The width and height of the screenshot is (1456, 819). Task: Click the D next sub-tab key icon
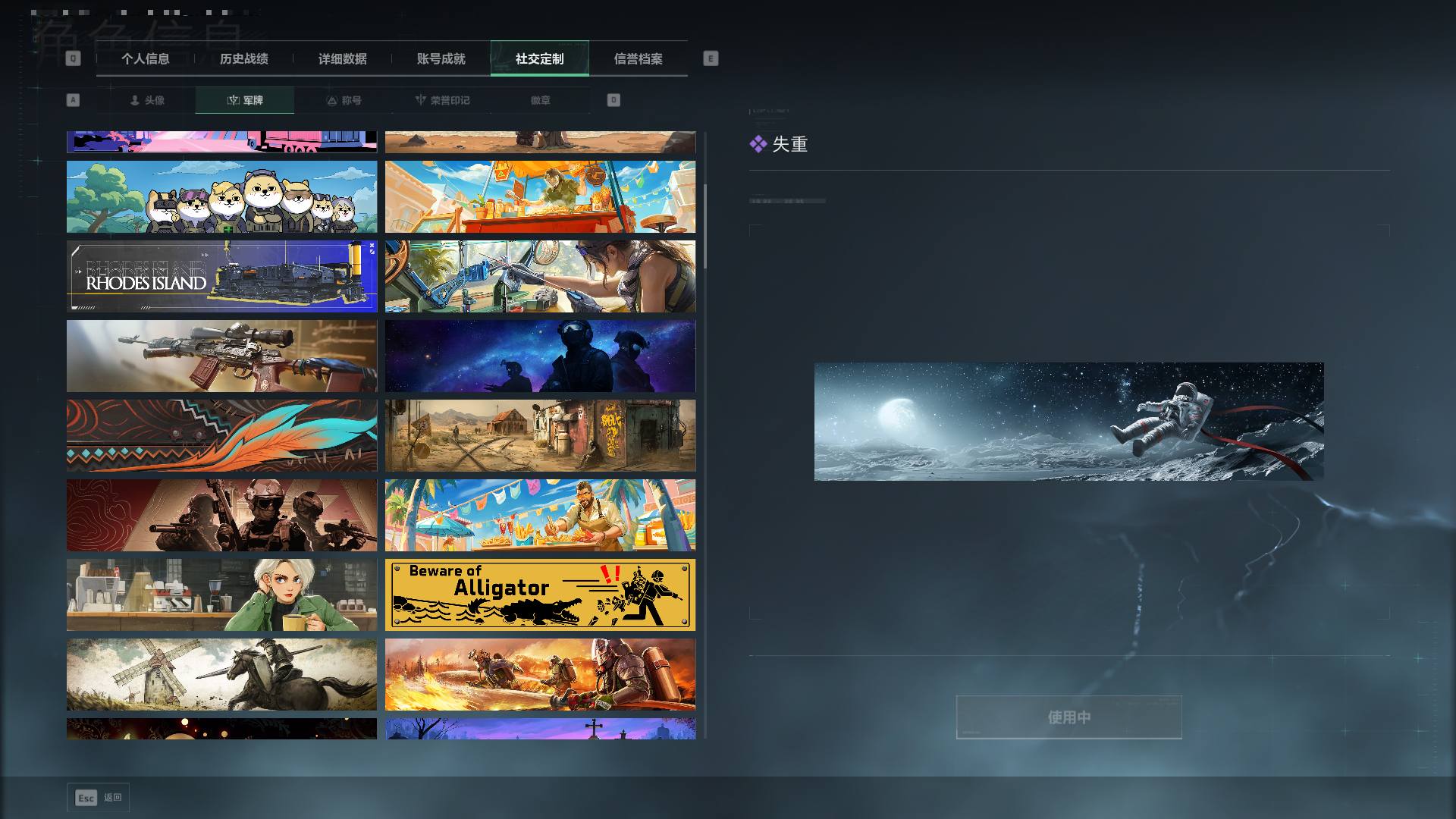(x=613, y=100)
